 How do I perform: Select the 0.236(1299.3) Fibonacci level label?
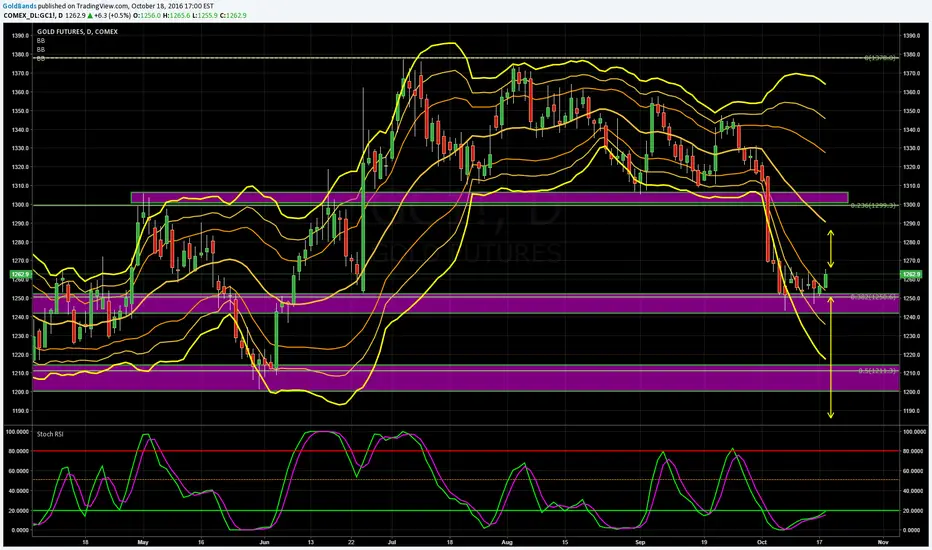pyautogui.click(x=873, y=205)
